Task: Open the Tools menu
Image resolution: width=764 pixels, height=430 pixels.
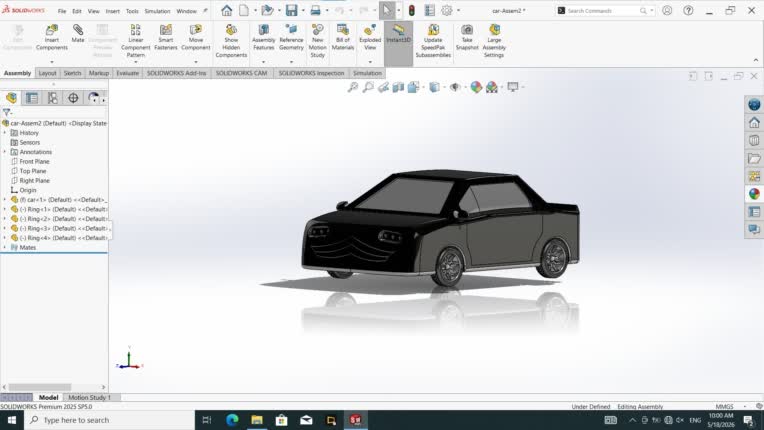Action: tap(132, 11)
